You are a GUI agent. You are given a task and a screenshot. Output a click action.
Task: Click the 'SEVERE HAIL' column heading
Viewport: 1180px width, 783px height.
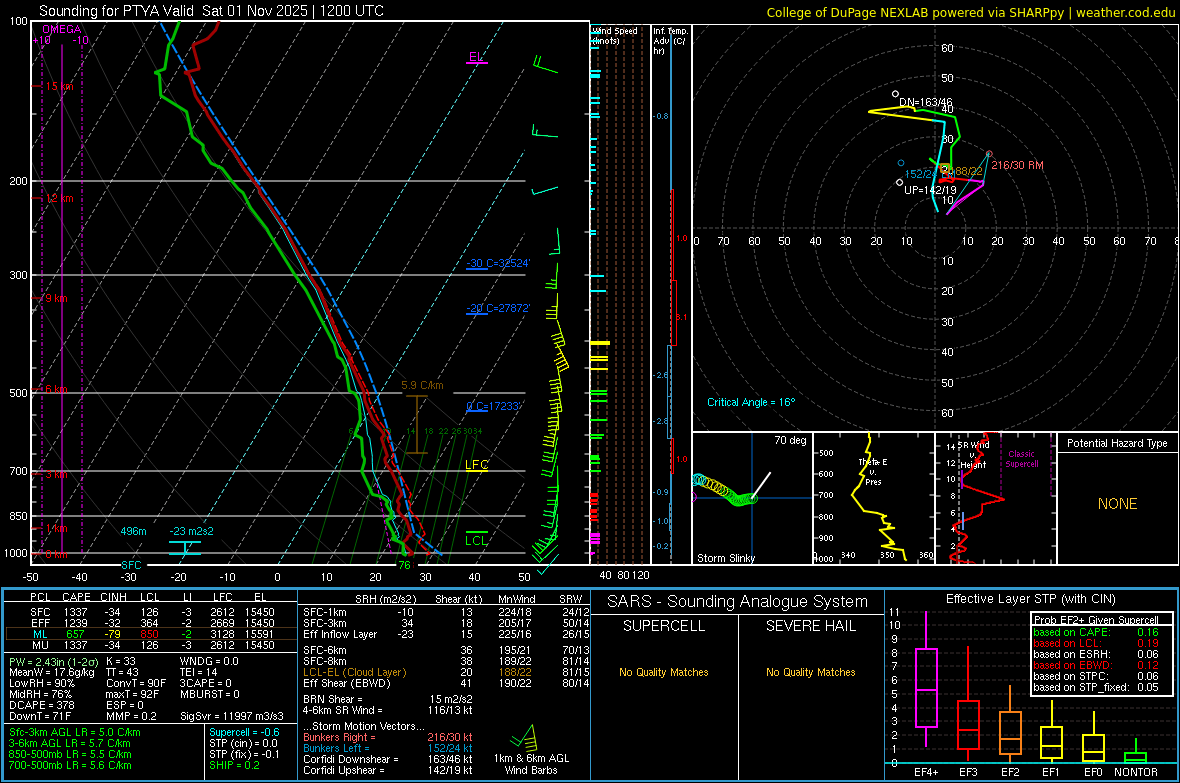pyautogui.click(x=810, y=626)
